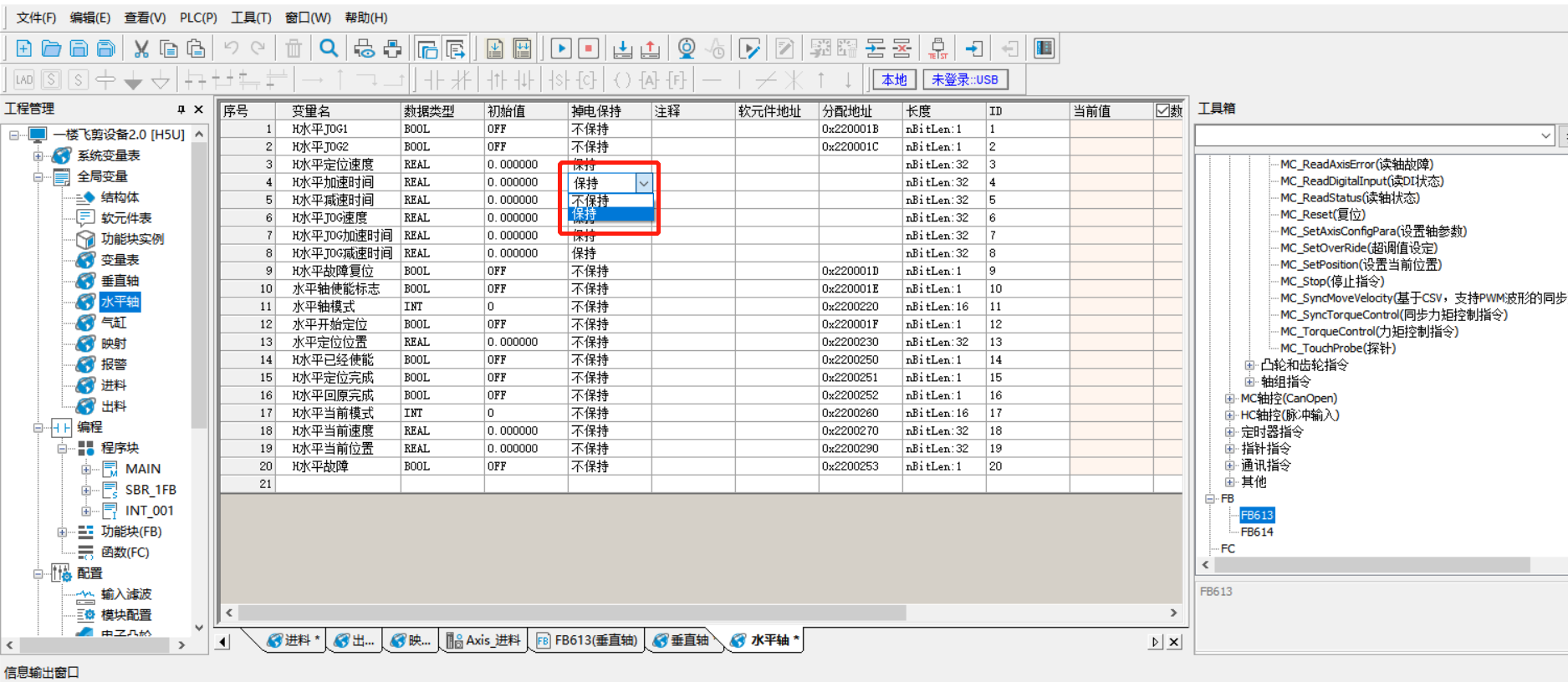The image size is (1568, 682).
Task: Open the 帮助(H) menu
Action: [366, 18]
